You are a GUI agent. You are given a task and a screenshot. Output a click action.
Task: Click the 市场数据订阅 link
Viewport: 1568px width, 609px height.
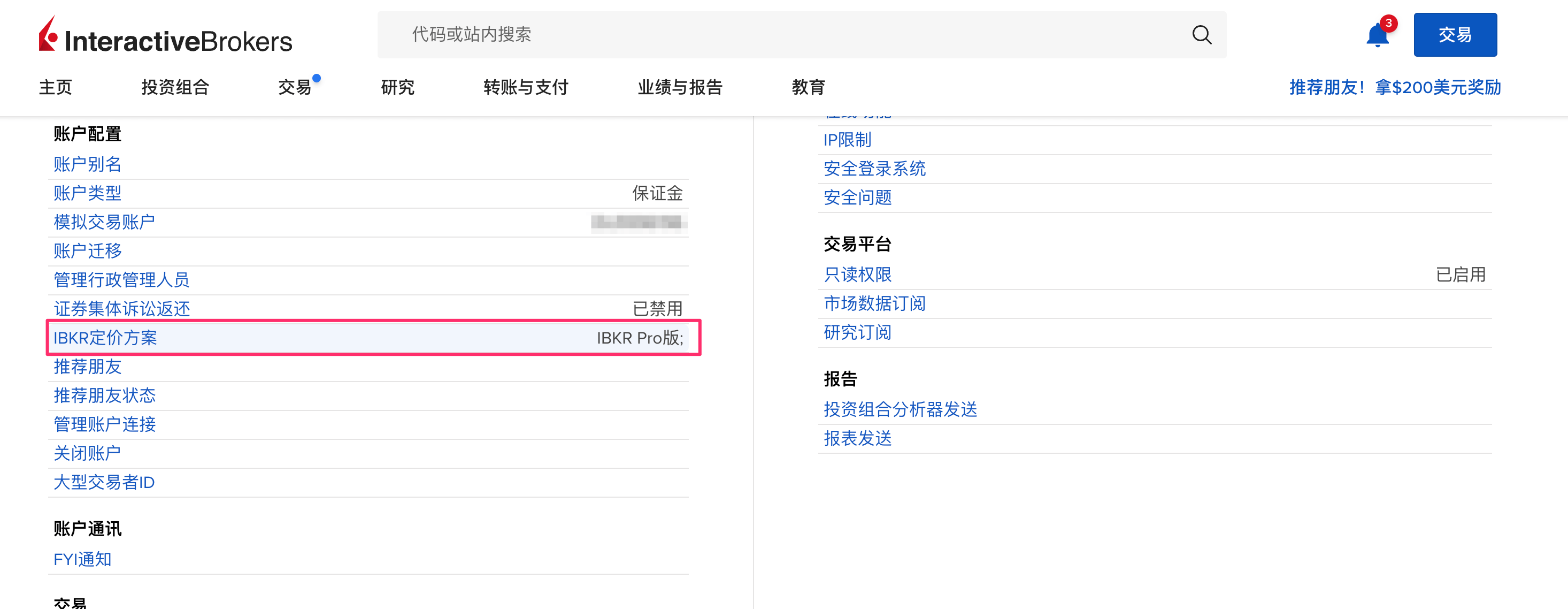(874, 303)
